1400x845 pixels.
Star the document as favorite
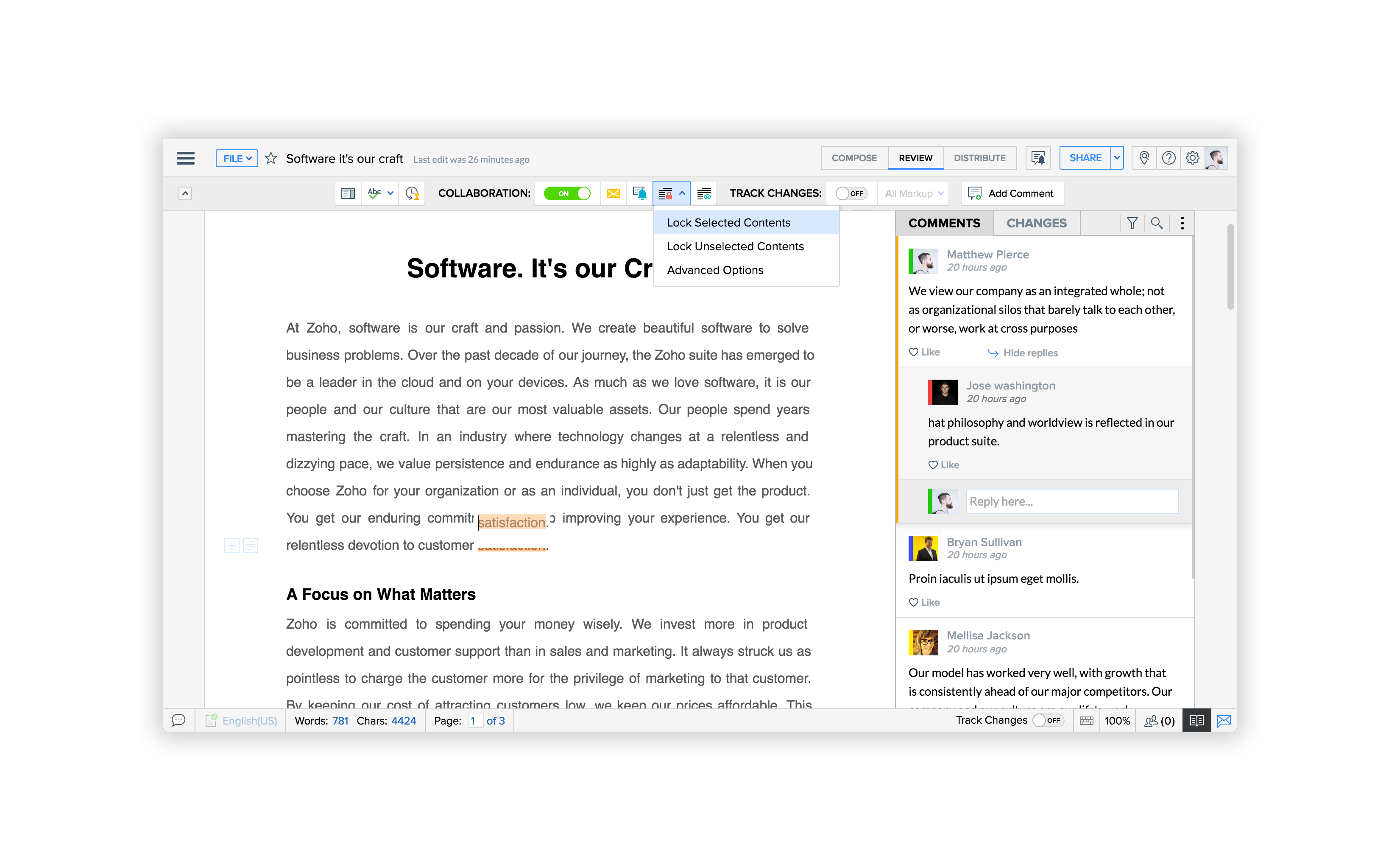coord(271,158)
